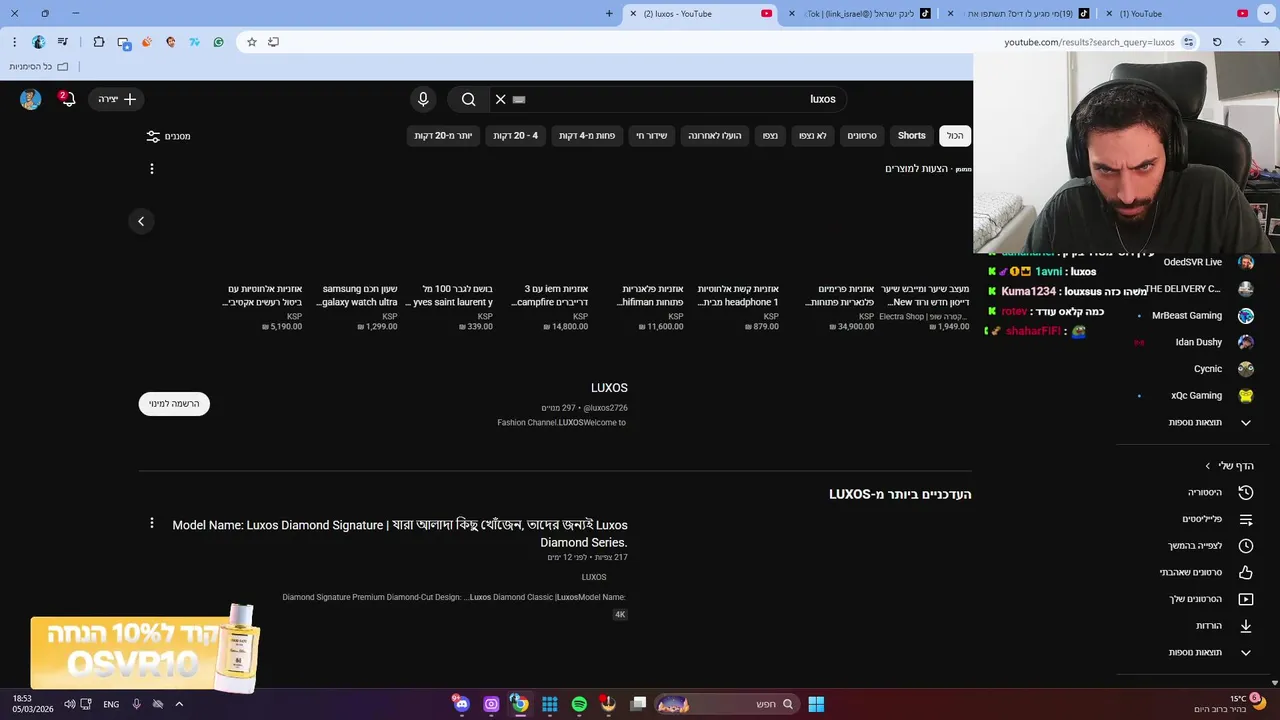1280x720 pixels.
Task: Click the 7TV extension icon
Action: coord(195,42)
